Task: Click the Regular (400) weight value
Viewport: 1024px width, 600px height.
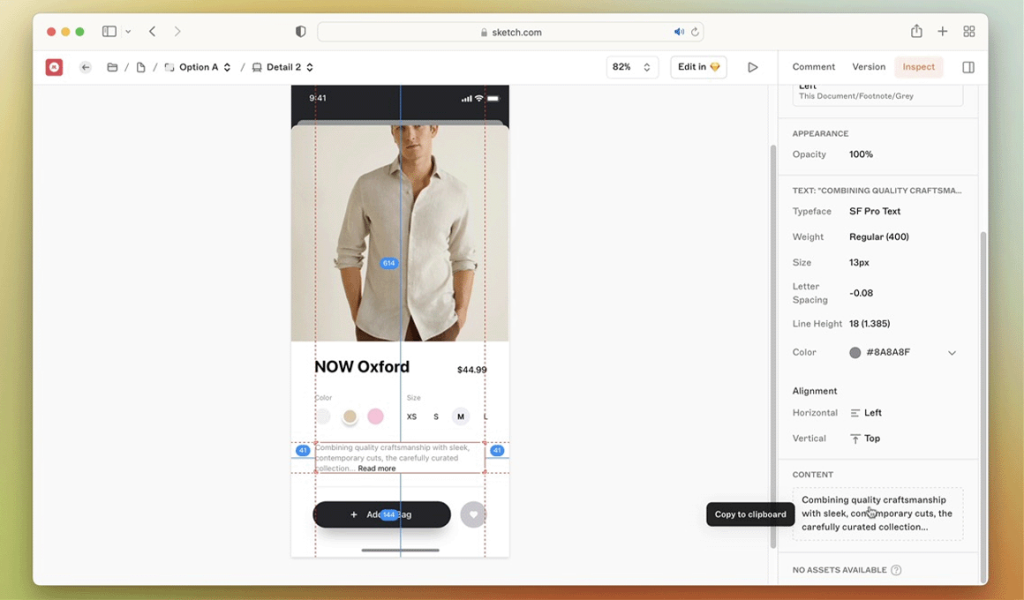Action: pyautogui.click(x=879, y=237)
